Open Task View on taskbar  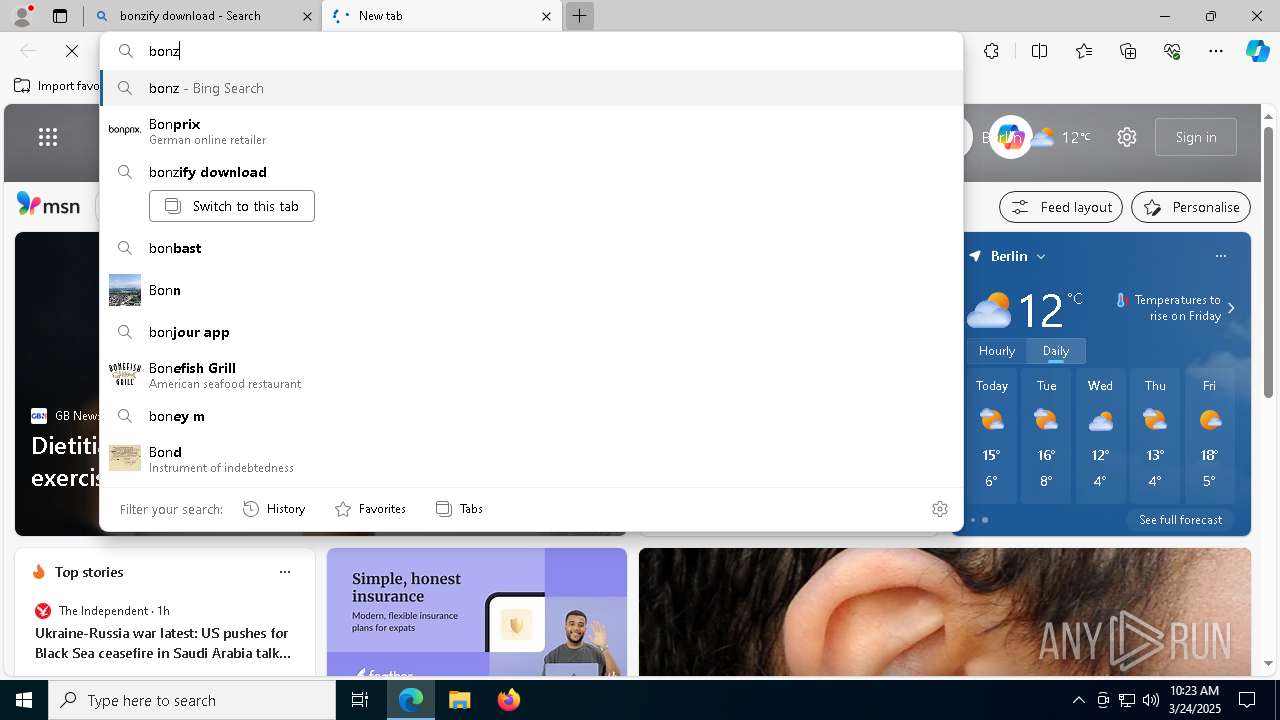360,700
